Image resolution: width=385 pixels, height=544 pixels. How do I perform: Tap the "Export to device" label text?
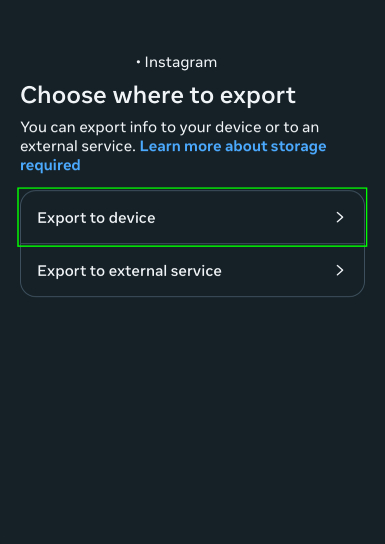pyautogui.click(x=96, y=218)
